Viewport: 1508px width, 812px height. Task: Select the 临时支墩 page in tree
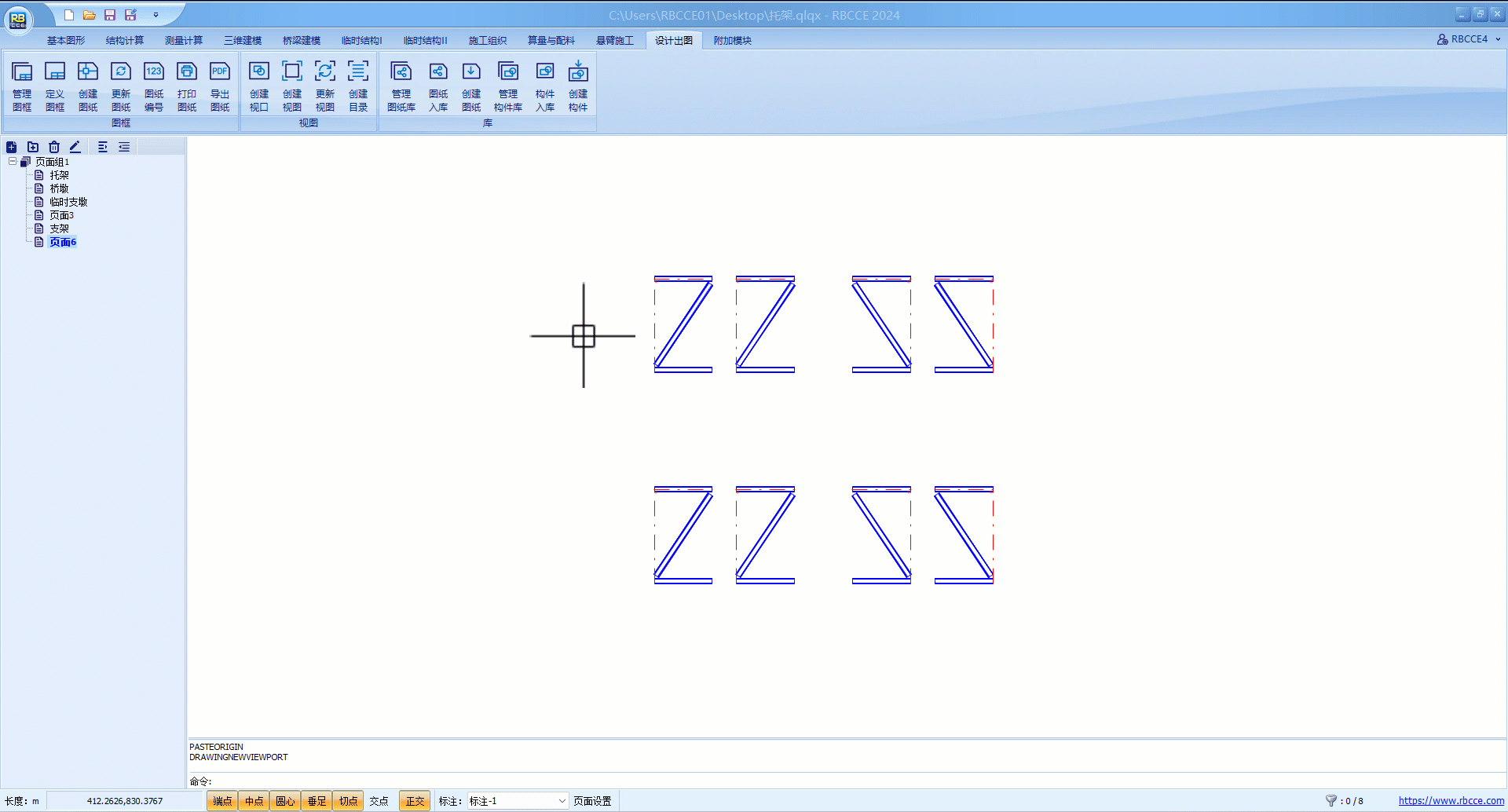(x=68, y=202)
